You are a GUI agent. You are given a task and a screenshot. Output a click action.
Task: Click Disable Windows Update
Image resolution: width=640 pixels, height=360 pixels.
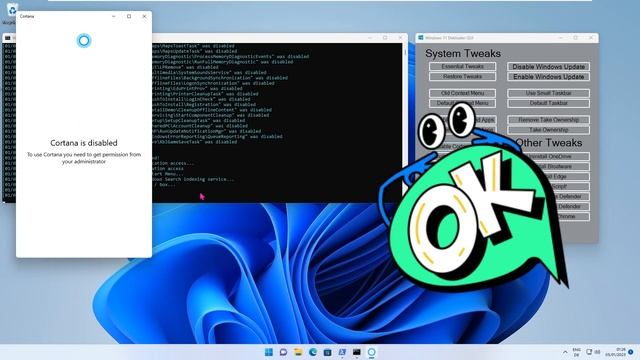coord(549,67)
